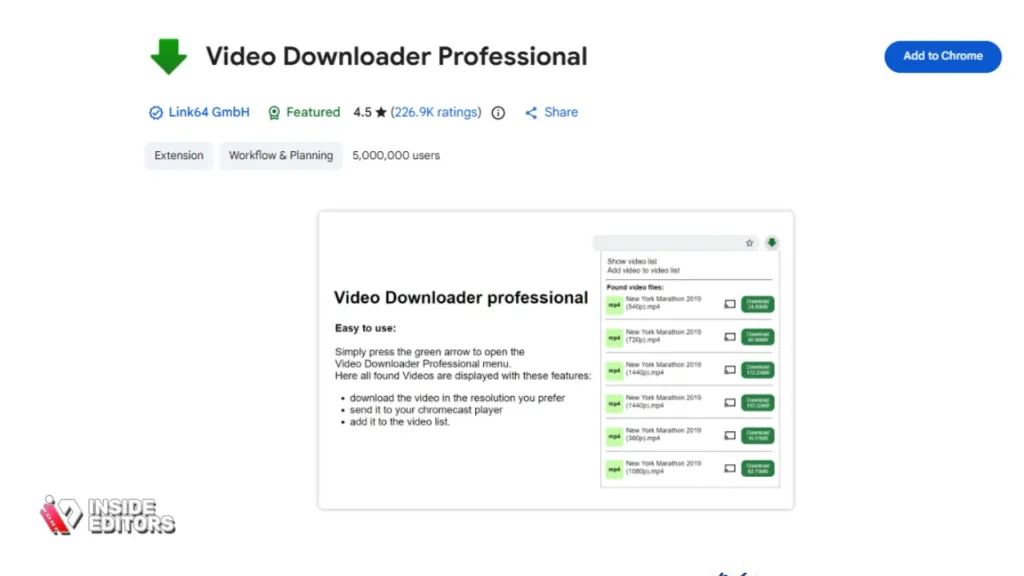Open the ratings info circle icon
Image resolution: width=1024 pixels, height=576 pixels.
click(x=498, y=113)
